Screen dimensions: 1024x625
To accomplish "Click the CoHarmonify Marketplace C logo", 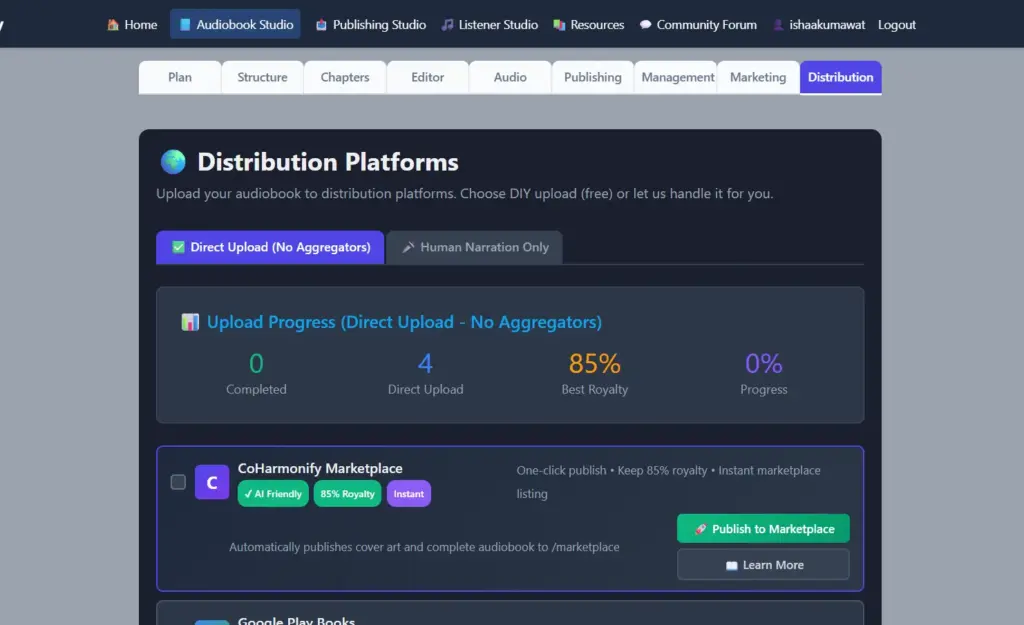I will [x=211, y=482].
